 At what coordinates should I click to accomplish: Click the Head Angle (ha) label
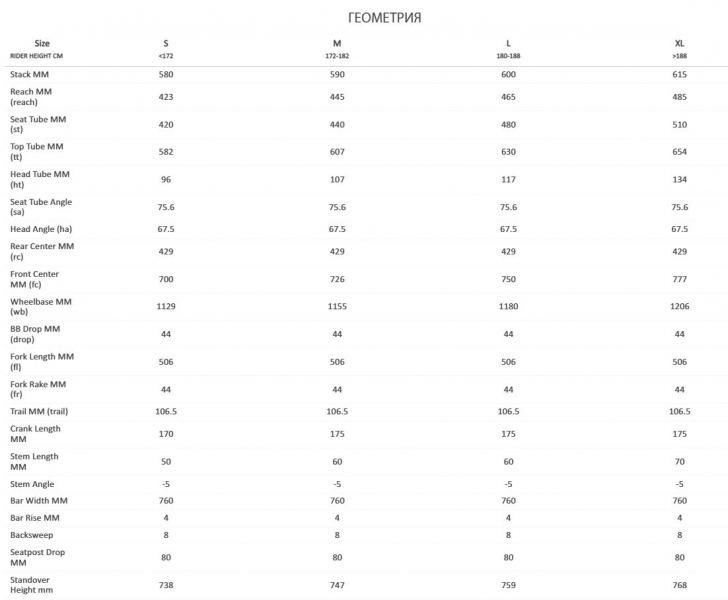41,229
